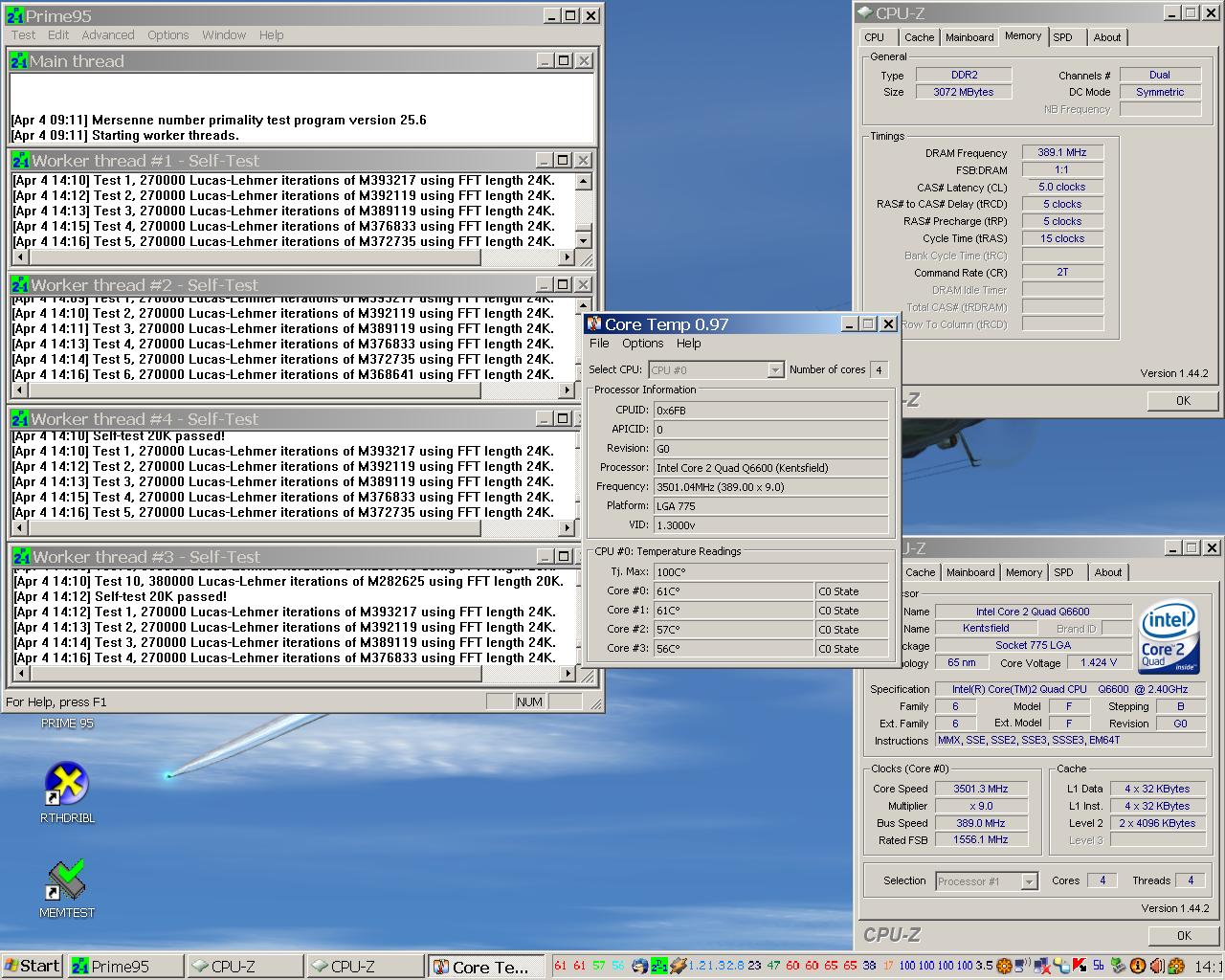Screen dimensions: 1225x980
Task: Open MEMTEST desktop shortcut icon
Action: [67, 880]
